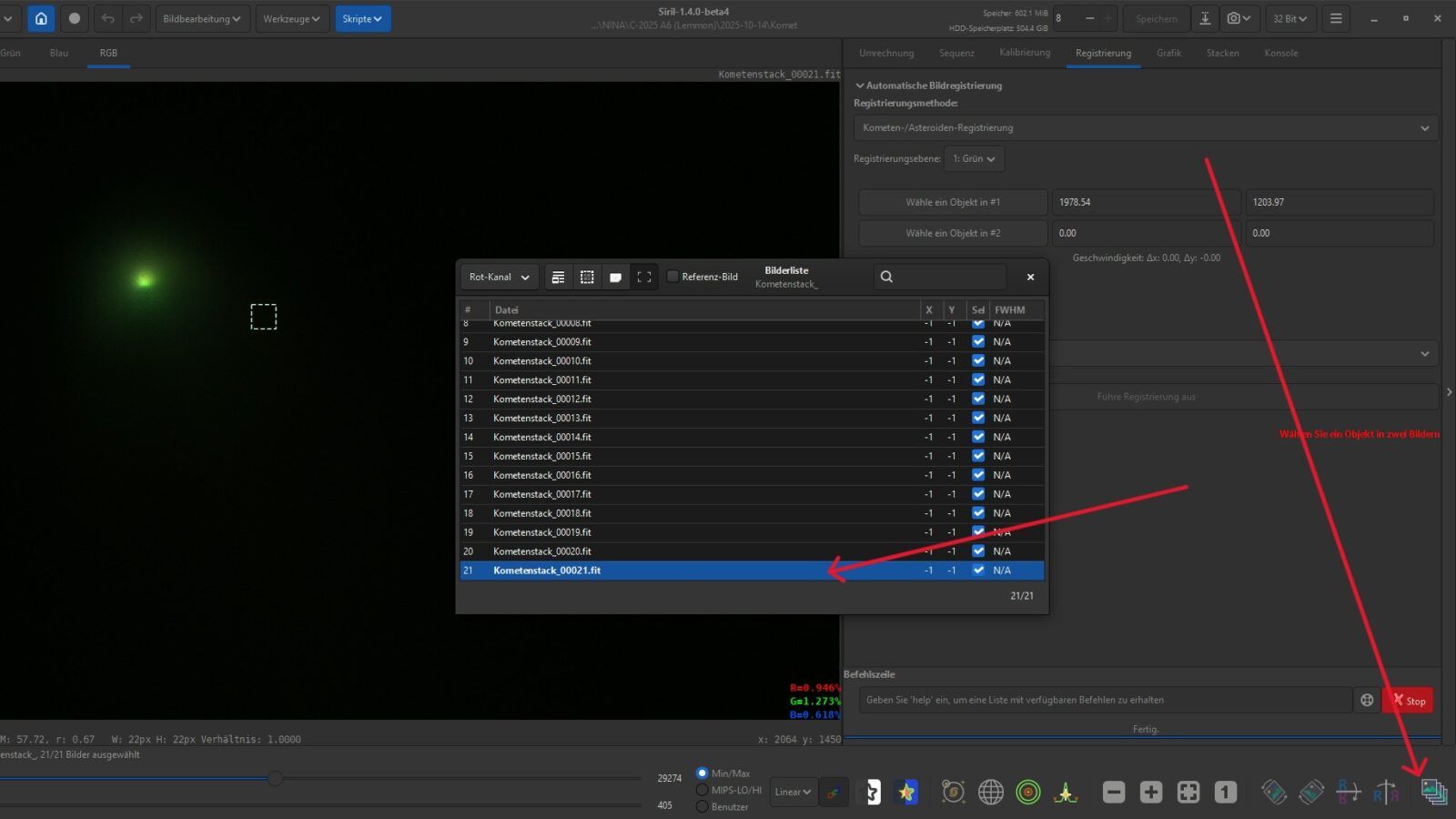Enable the Referenz-Bild checkbox

[x=673, y=277]
